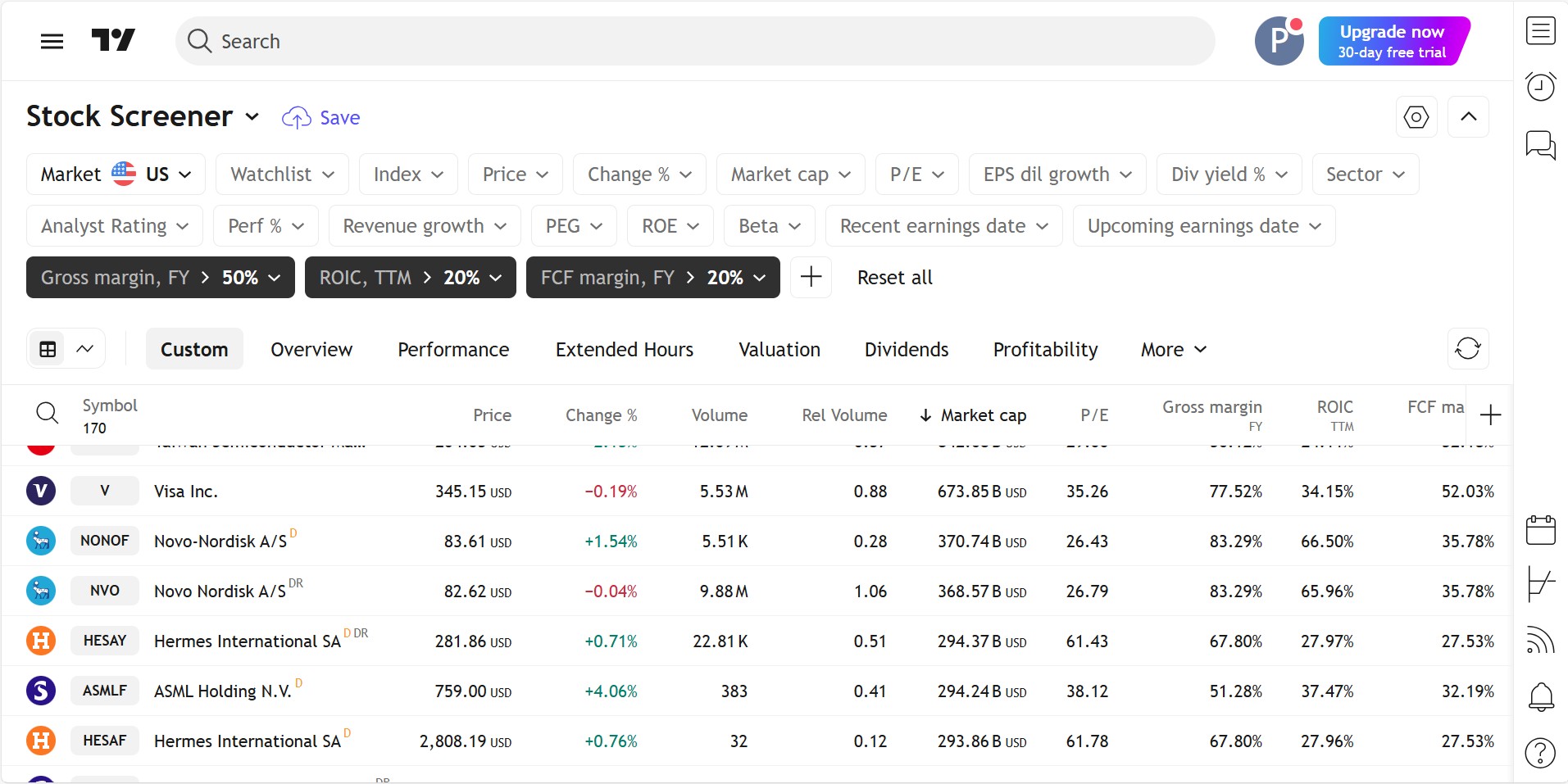Refresh the screener results
The width and height of the screenshot is (1568, 784).
1467,349
